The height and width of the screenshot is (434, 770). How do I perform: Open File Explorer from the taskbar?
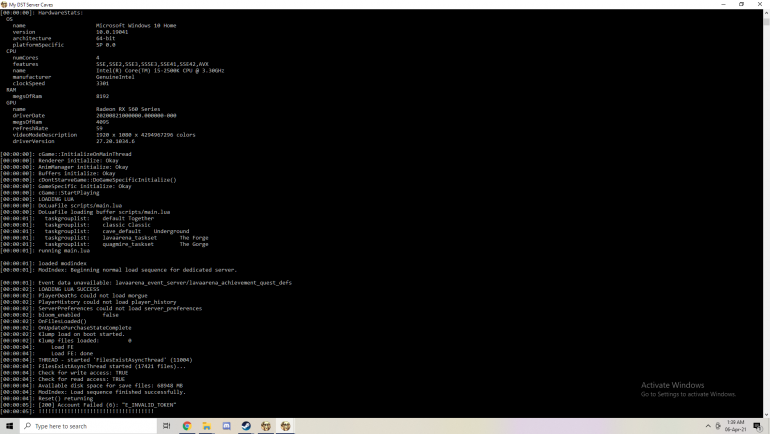(x=206, y=426)
